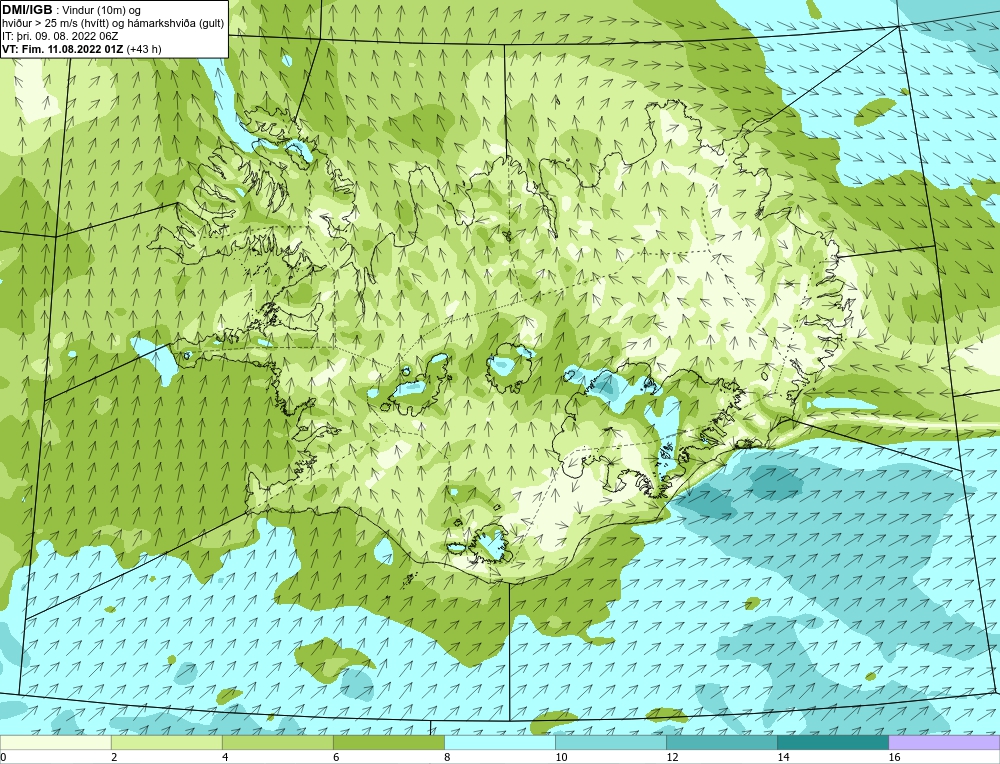Click the 8–10 m/s pale cyan swatch

coord(499,742)
